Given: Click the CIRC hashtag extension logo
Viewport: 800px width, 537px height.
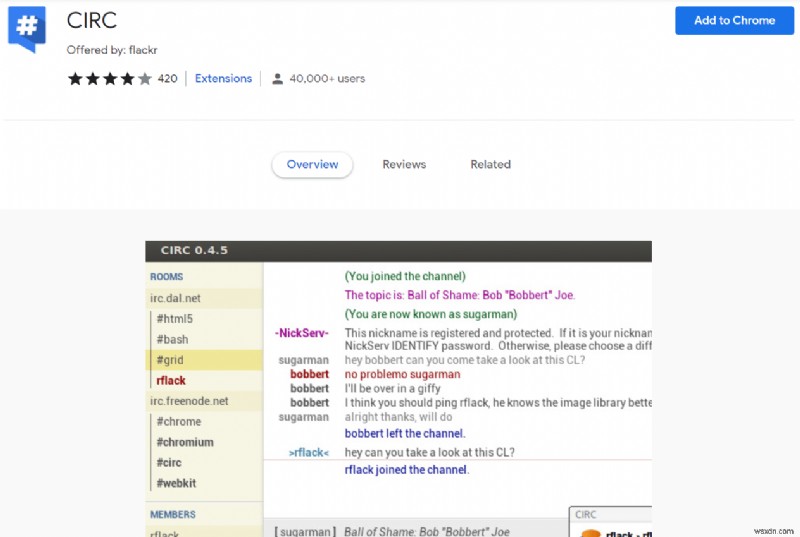Looking at the screenshot, I should point(26,29).
